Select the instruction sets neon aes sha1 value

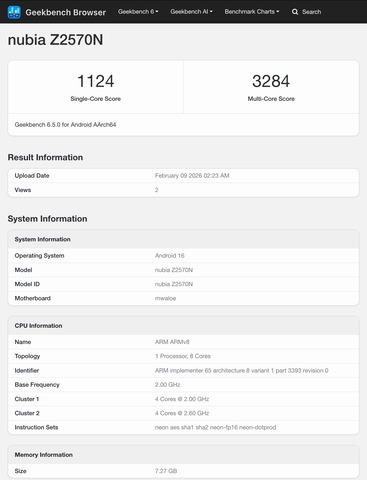(215, 427)
